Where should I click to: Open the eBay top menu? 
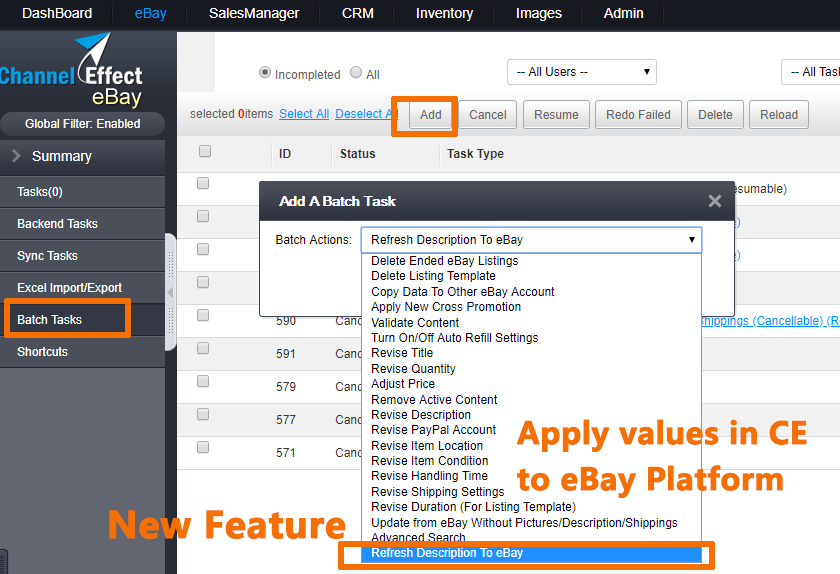(x=151, y=13)
